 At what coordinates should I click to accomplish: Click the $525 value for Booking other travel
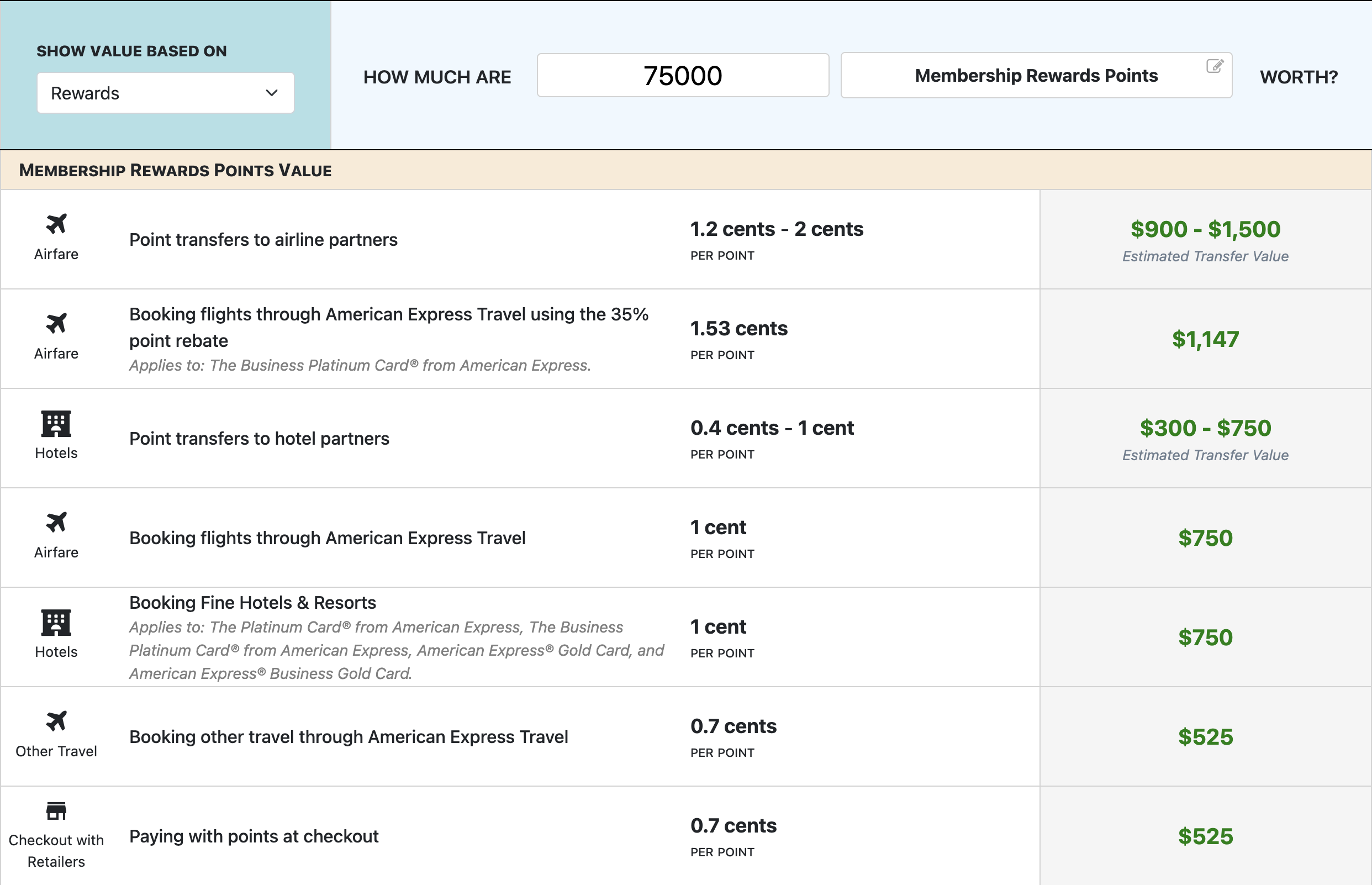[x=1205, y=737]
